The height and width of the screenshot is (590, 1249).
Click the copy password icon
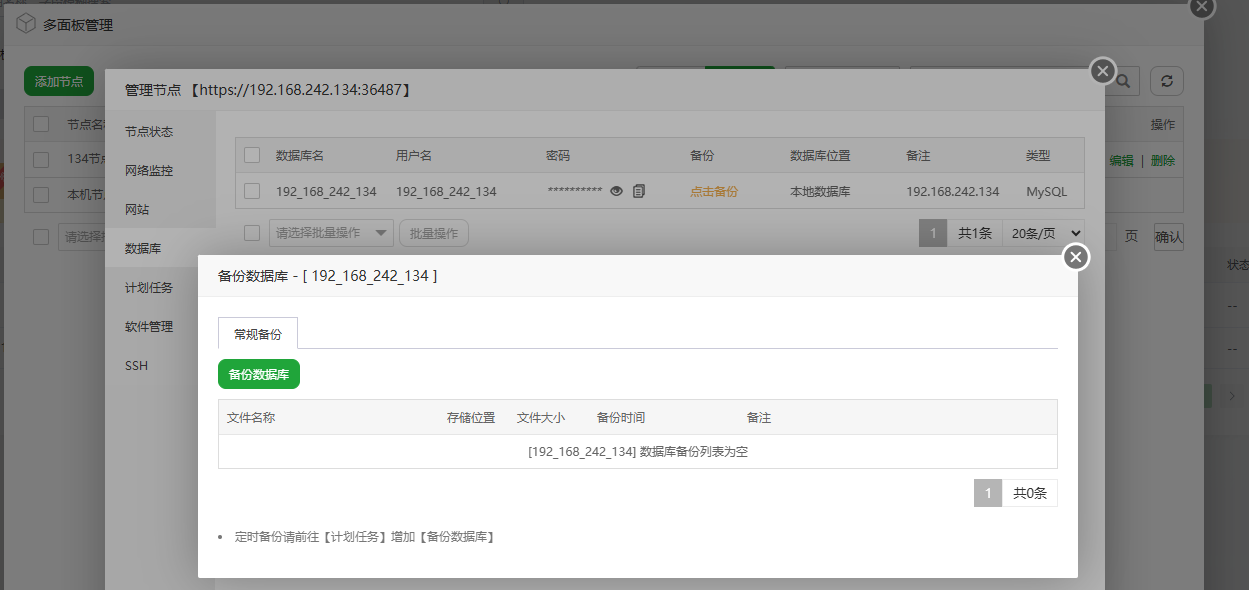point(639,191)
